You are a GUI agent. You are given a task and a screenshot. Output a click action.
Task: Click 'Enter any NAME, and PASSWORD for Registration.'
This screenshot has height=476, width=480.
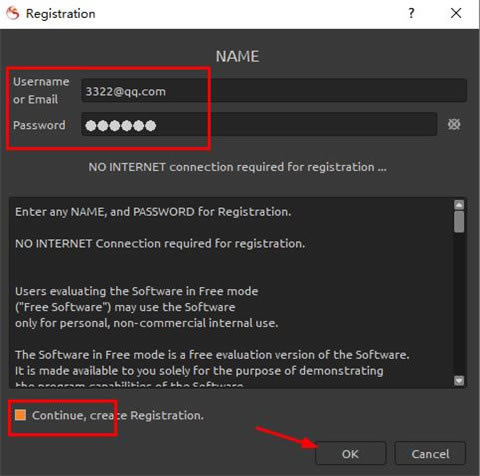pyautogui.click(x=153, y=212)
